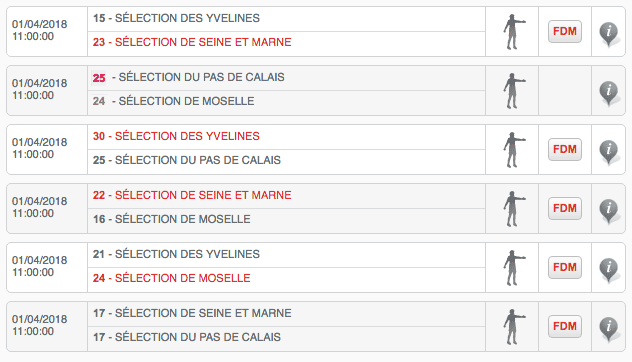Open info pin for Yvelines 15 match
Screen dimensions: 632x362
click(x=609, y=34)
